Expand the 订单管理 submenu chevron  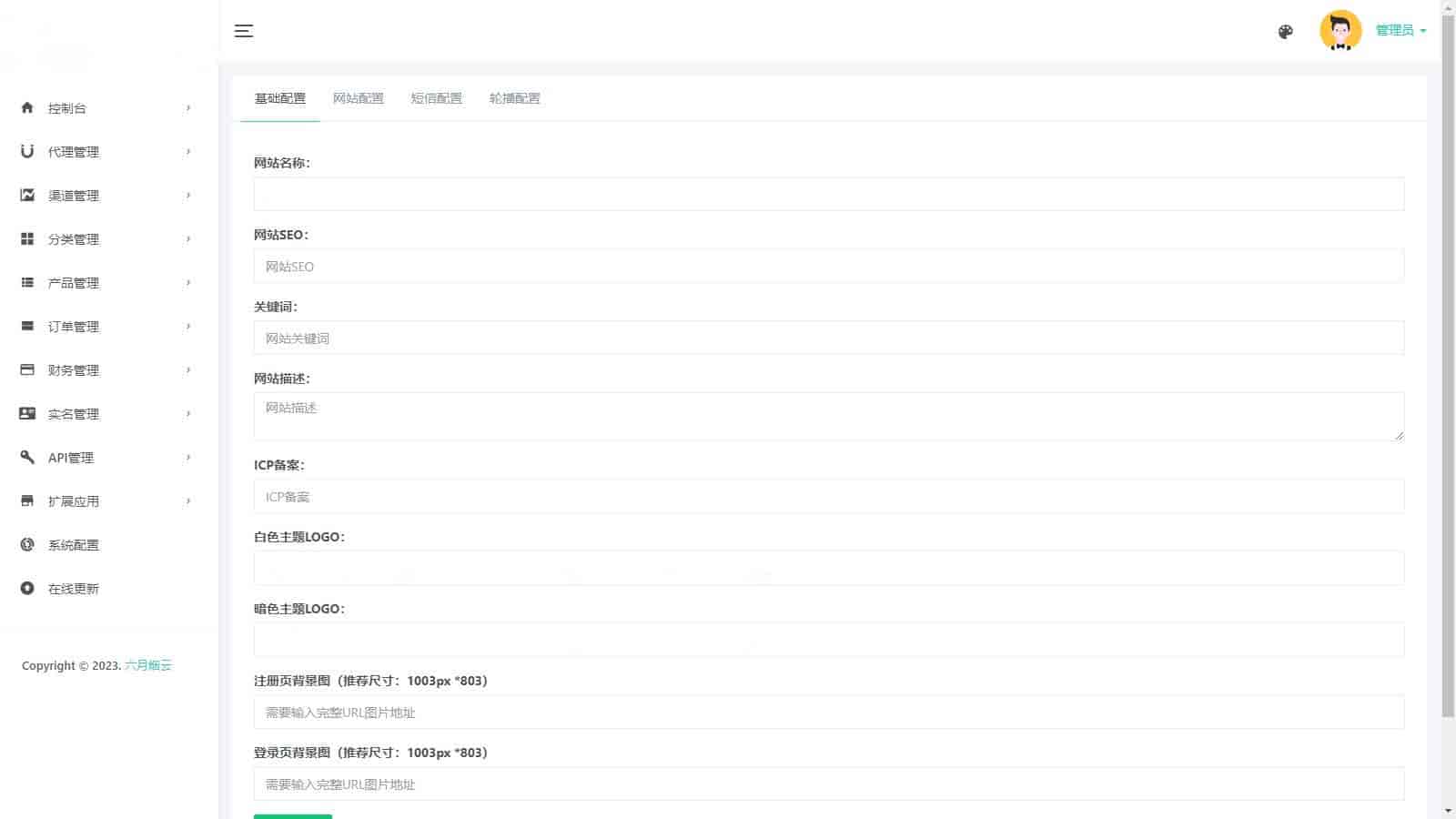click(188, 326)
